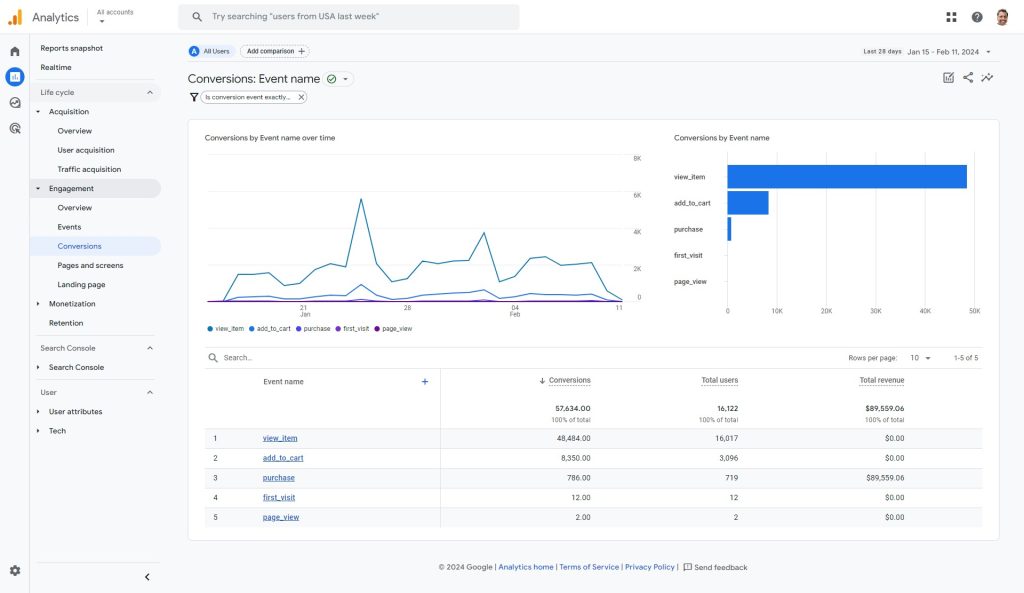Image resolution: width=1024 pixels, height=593 pixels.
Task: Click the add_to_cart bar in bar chart
Action: (x=748, y=203)
